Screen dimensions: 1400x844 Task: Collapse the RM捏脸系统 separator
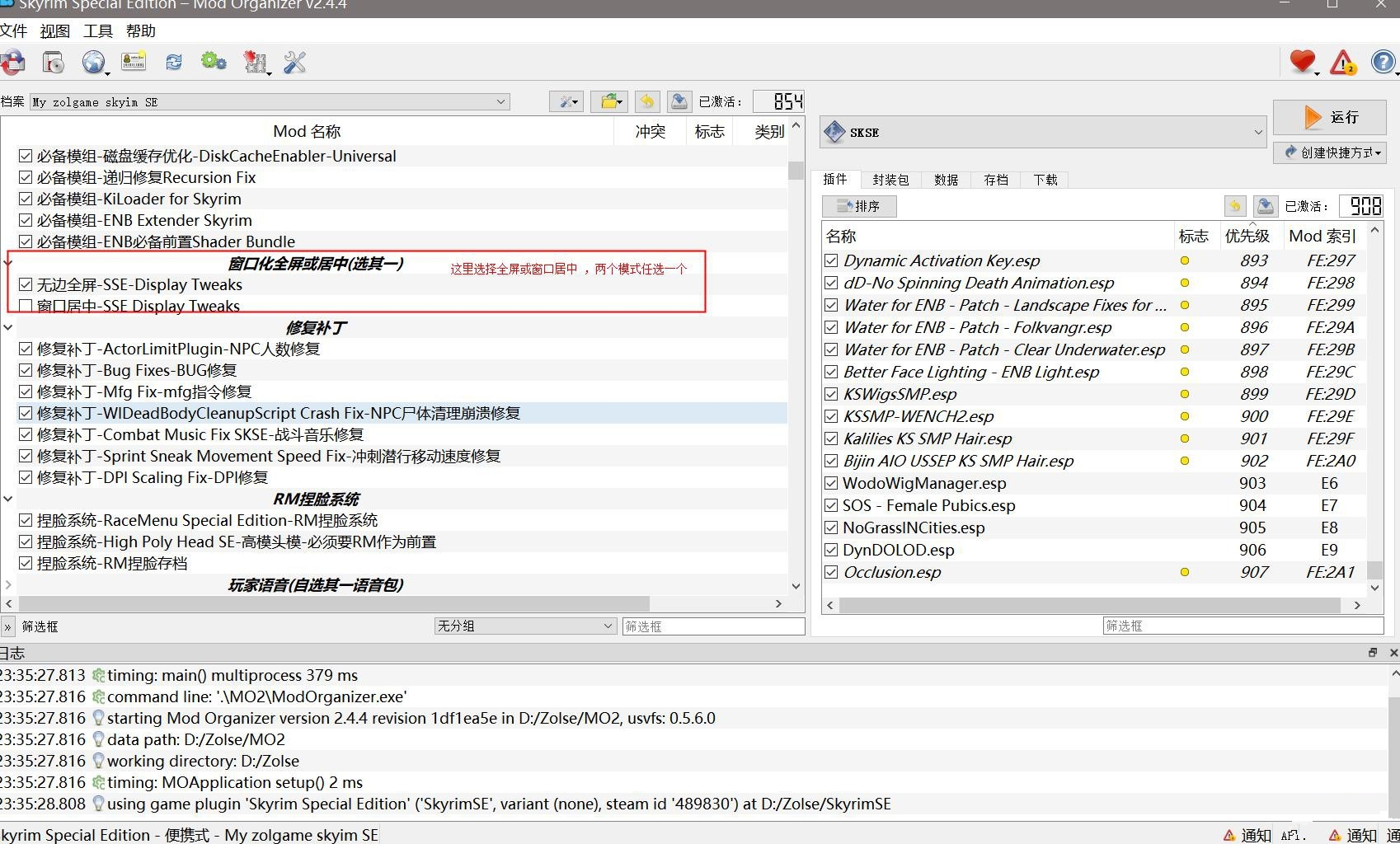(8, 499)
